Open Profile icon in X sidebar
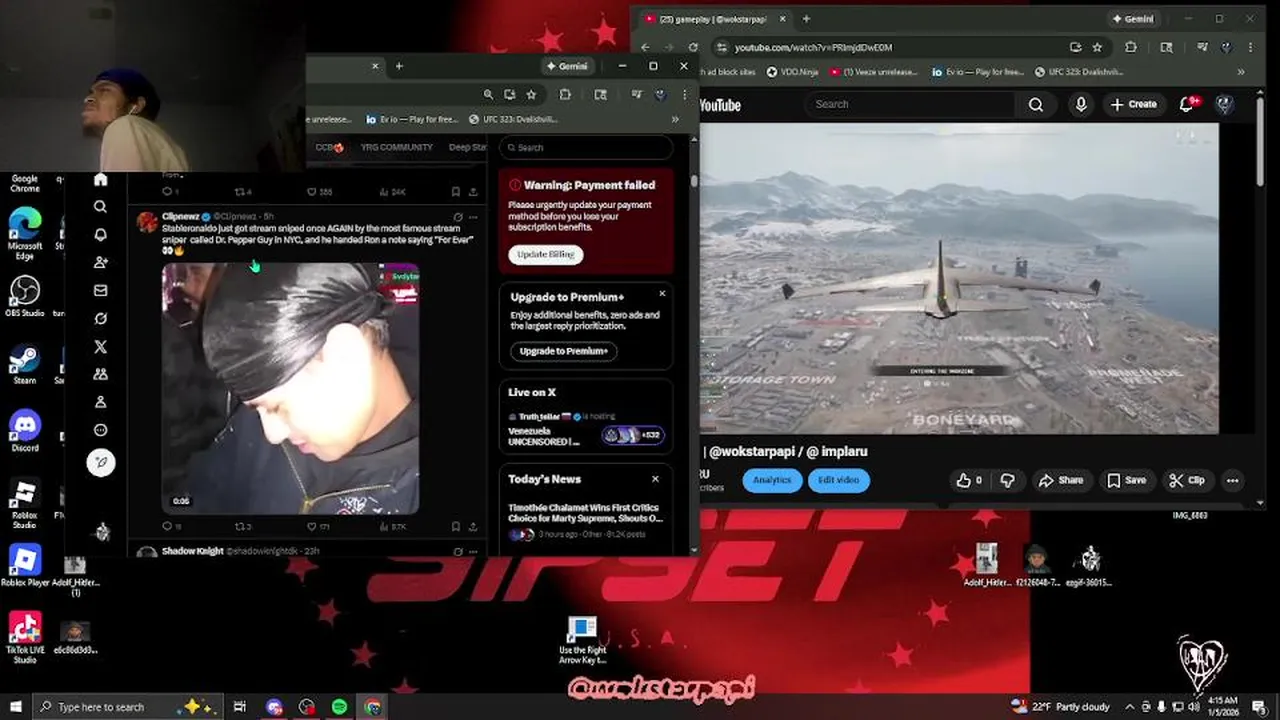The image size is (1280, 720). tap(100, 402)
